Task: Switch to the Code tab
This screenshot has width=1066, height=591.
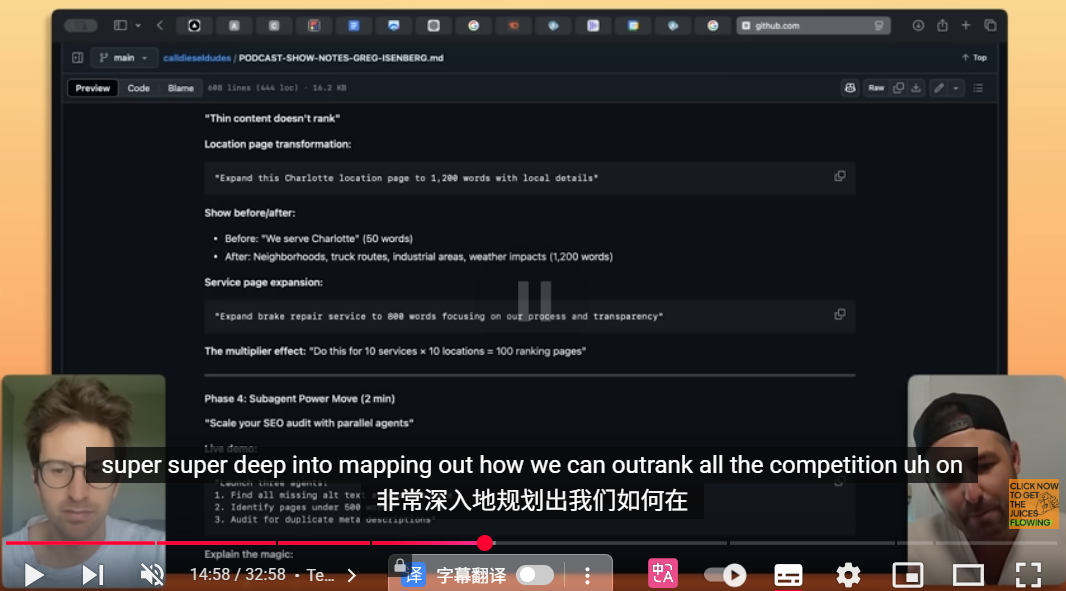Action: [x=139, y=88]
